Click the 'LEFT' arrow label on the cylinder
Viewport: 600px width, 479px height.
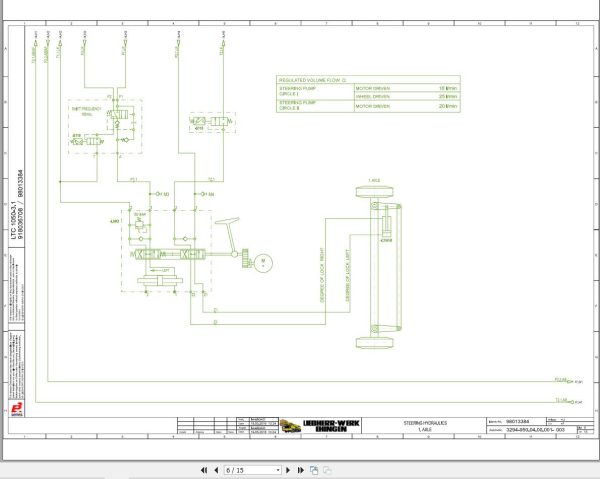click(x=165, y=270)
